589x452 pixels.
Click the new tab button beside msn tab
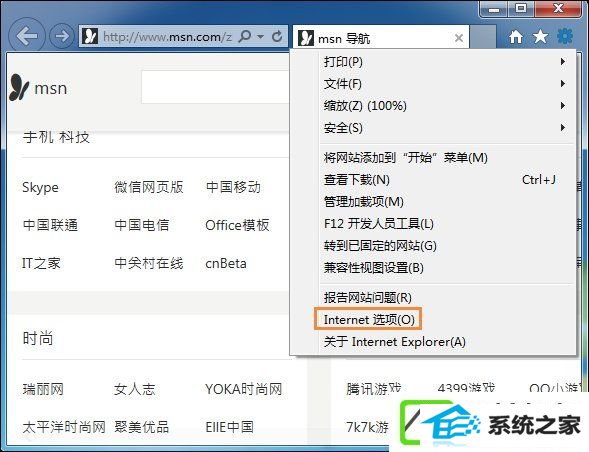[483, 38]
